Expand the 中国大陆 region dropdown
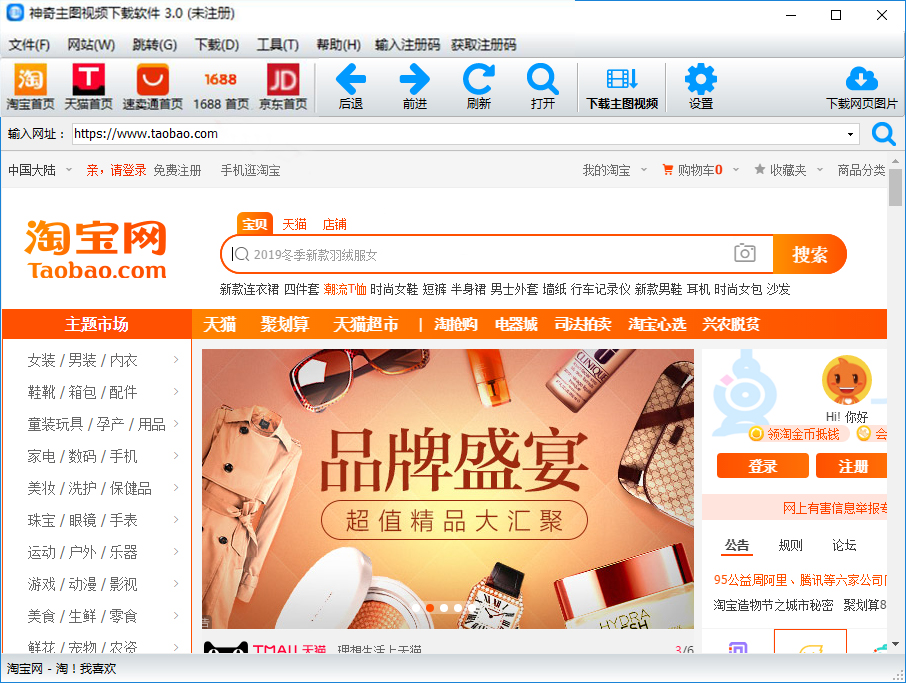906x683 pixels. point(69,170)
